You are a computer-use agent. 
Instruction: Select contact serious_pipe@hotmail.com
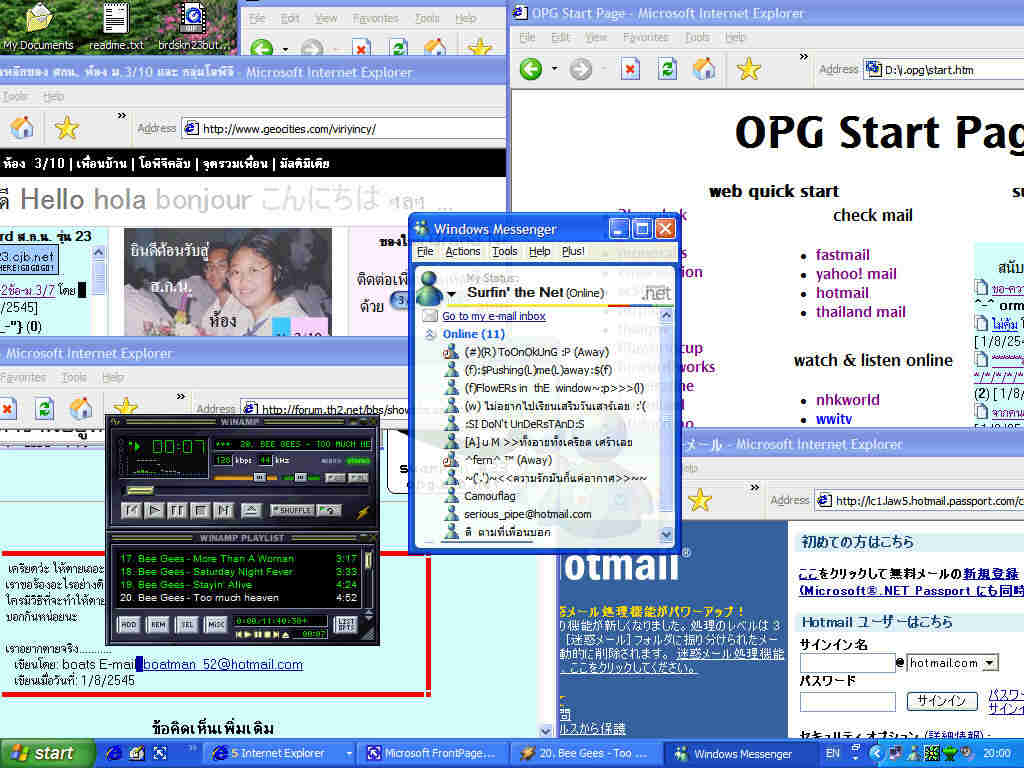coord(528,515)
